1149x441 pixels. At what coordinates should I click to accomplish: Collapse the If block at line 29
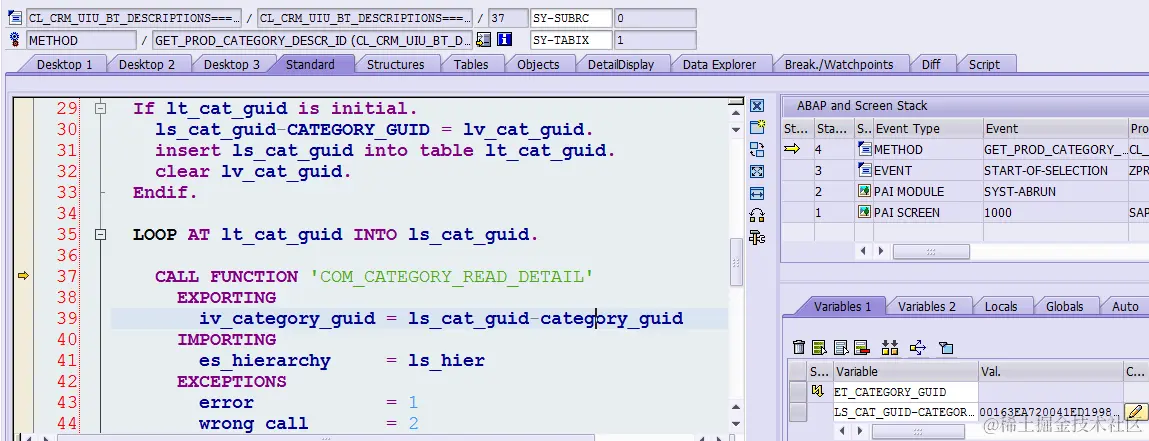tap(101, 108)
